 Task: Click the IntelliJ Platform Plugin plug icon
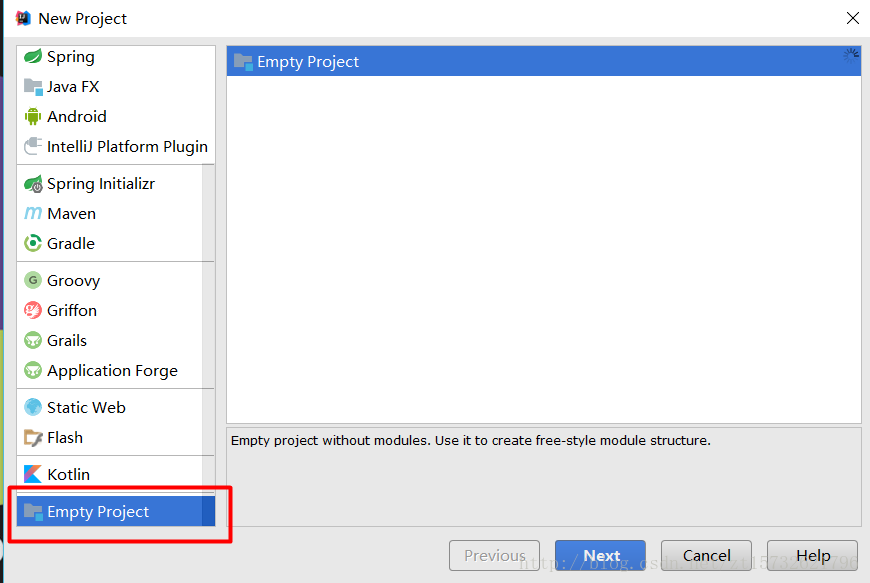click(x=33, y=146)
